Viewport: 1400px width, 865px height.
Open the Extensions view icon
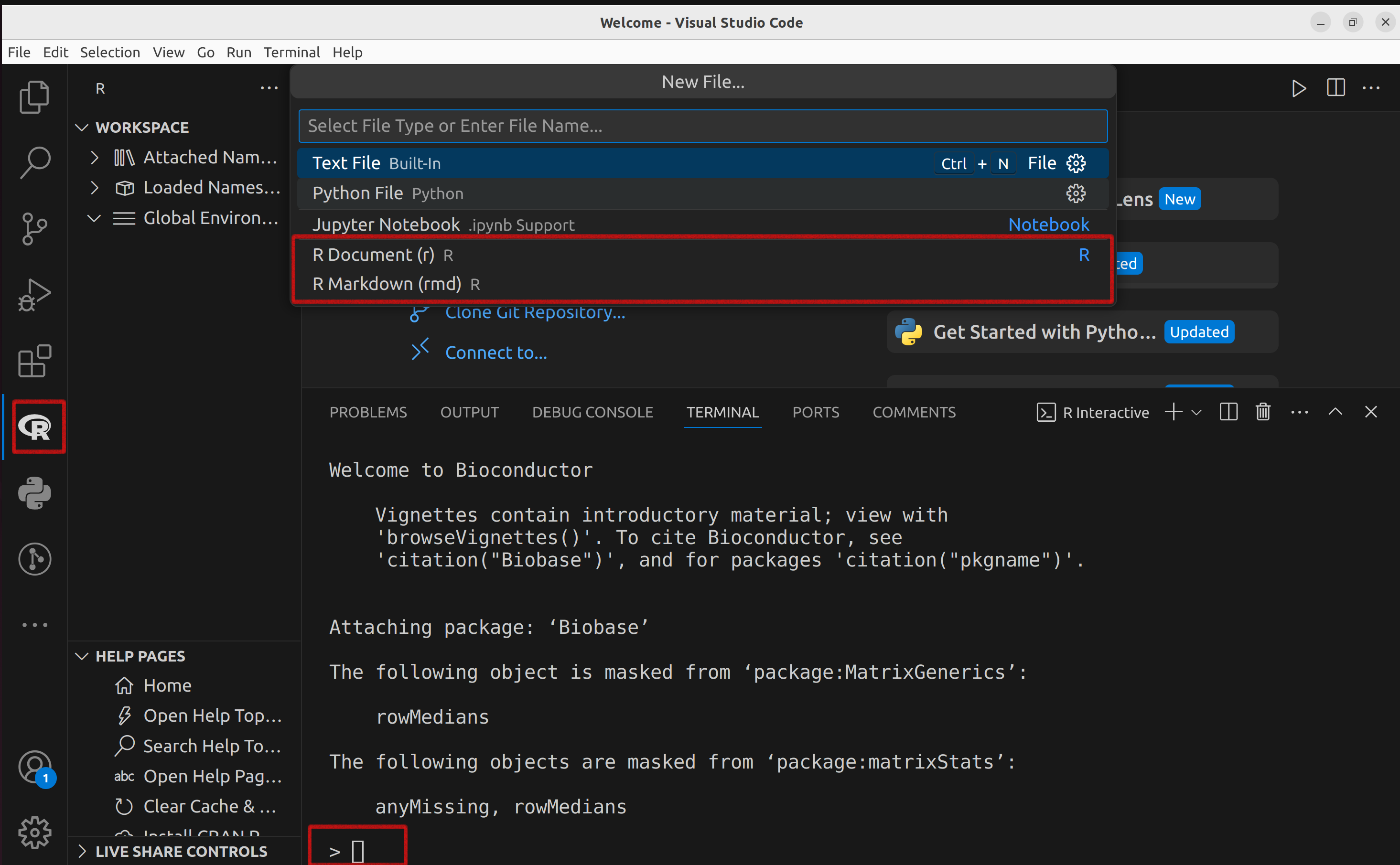tap(34, 361)
